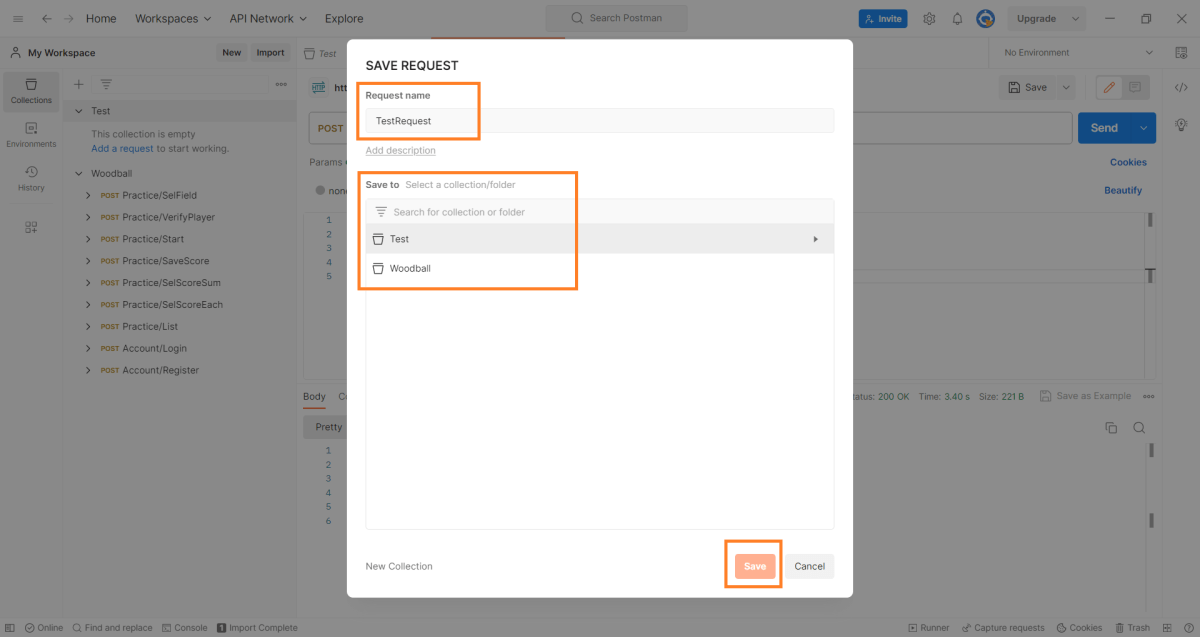The height and width of the screenshot is (637, 1200).
Task: Click the Add description link
Action: 400,151
